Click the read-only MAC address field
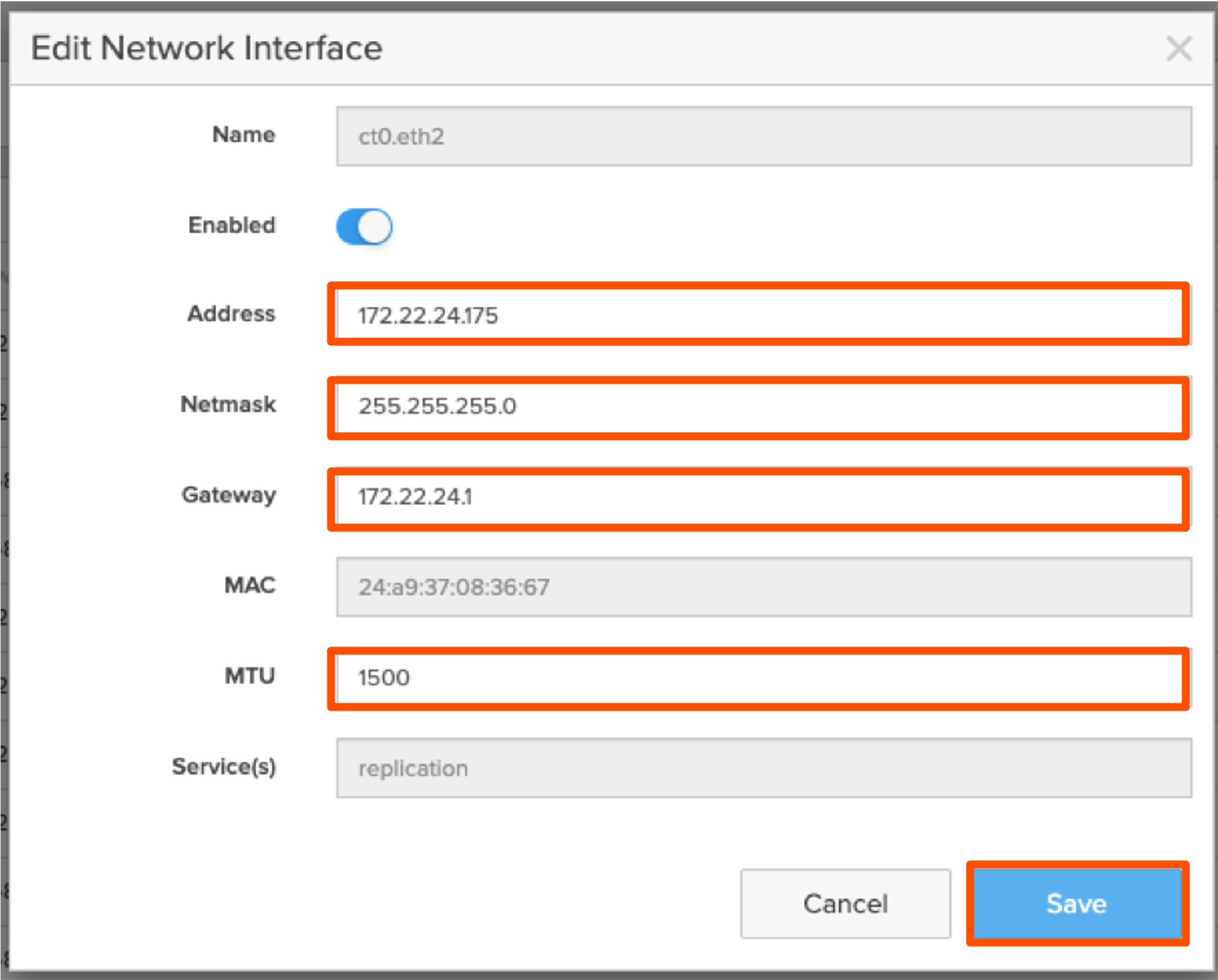1218x980 pixels. (763, 587)
